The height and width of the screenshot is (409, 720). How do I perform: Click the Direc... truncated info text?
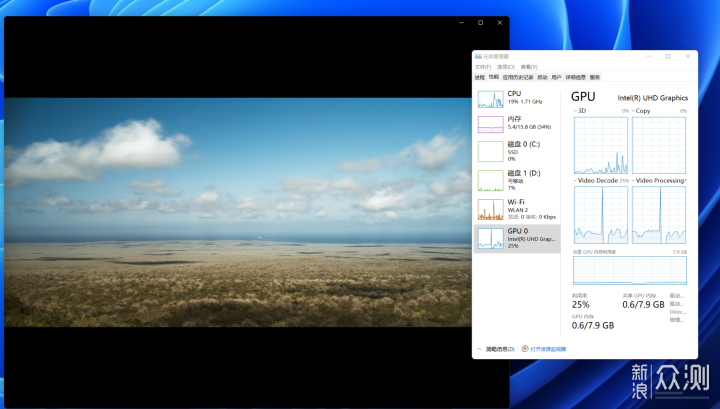click(678, 312)
